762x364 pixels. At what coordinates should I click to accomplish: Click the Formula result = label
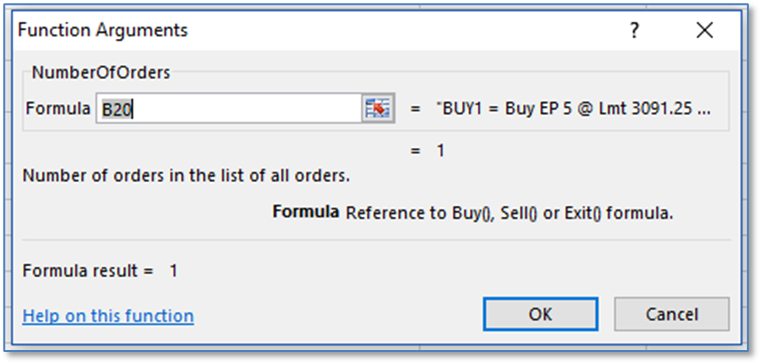pyautogui.click(x=88, y=271)
